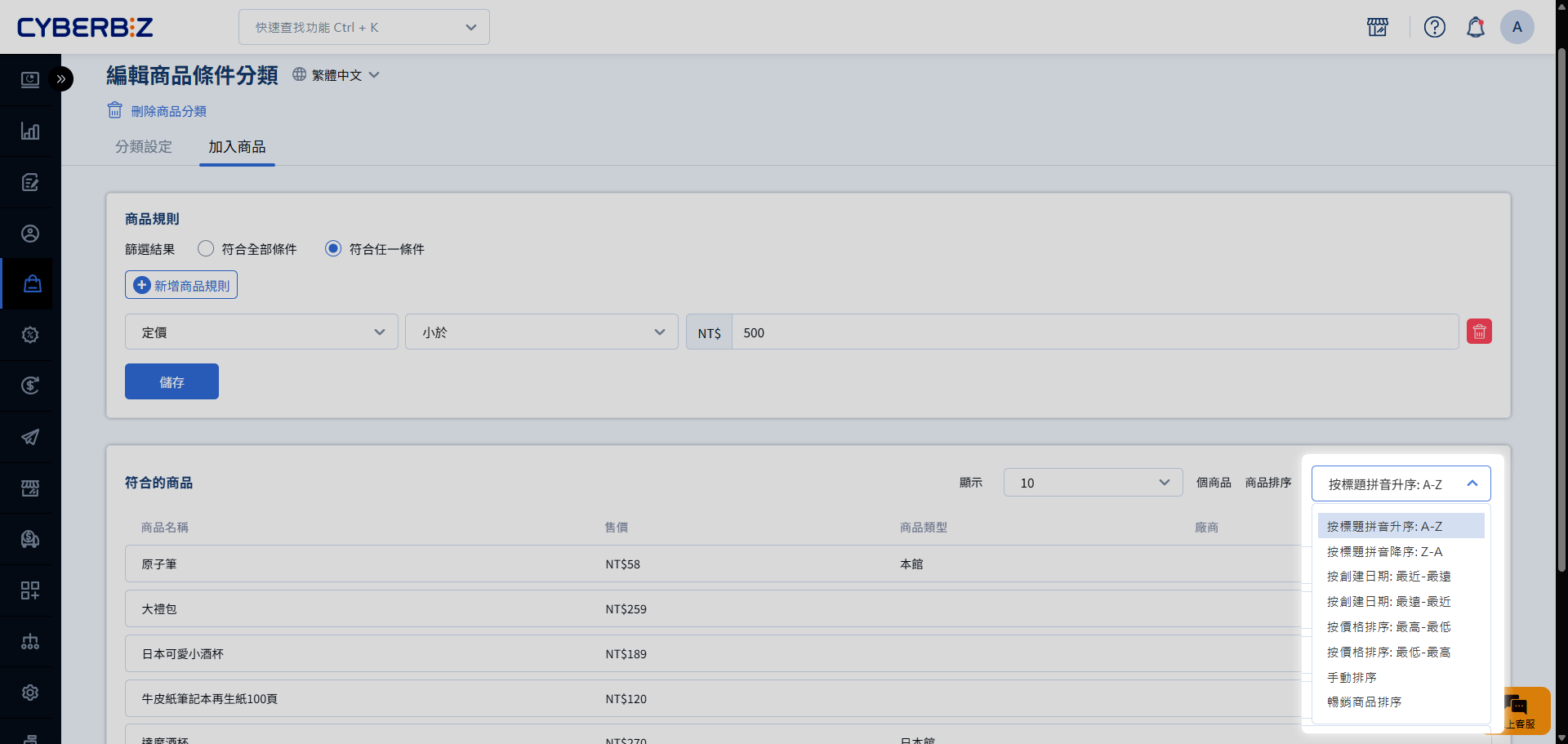Open the analytics bar chart sidebar icon
Image resolution: width=1568 pixels, height=744 pixels.
tap(30, 131)
